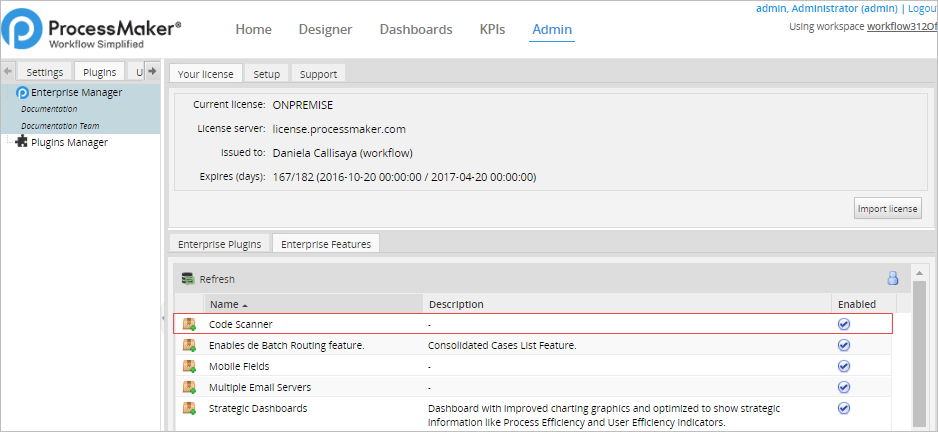This screenshot has width=938, height=432.
Task: Open the Designer menu
Action: click(x=325, y=30)
